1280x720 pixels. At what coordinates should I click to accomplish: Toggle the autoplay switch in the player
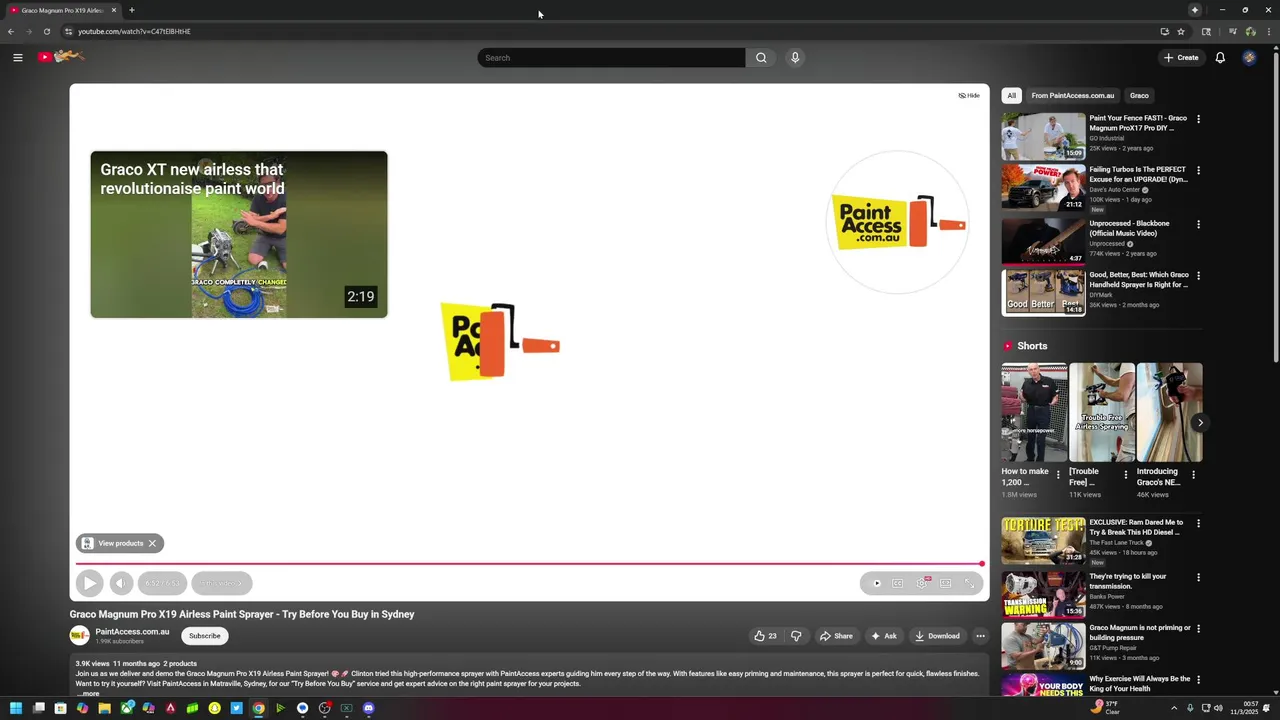pos(877,583)
